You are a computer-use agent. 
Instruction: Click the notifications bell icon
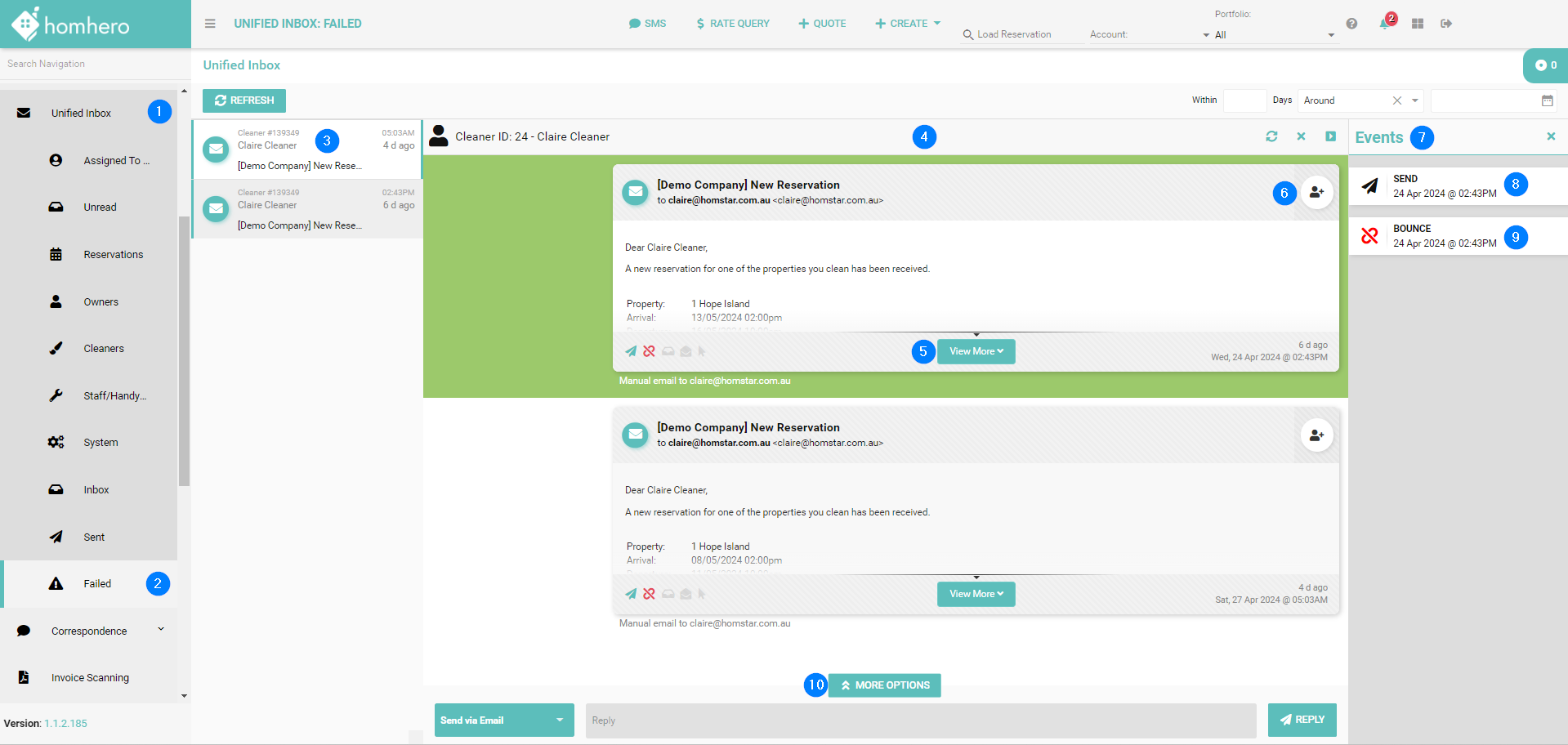pos(1384,24)
